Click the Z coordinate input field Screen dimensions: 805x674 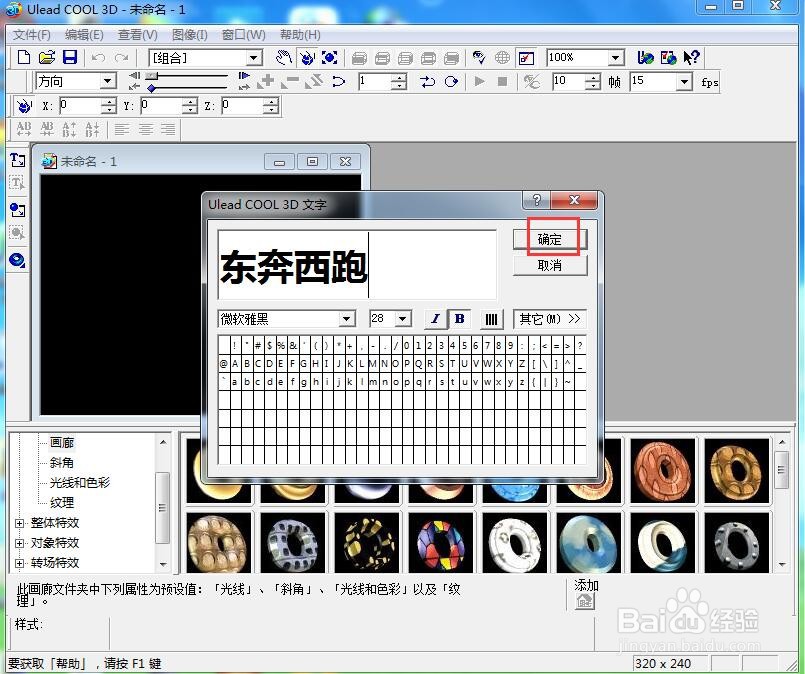242,106
